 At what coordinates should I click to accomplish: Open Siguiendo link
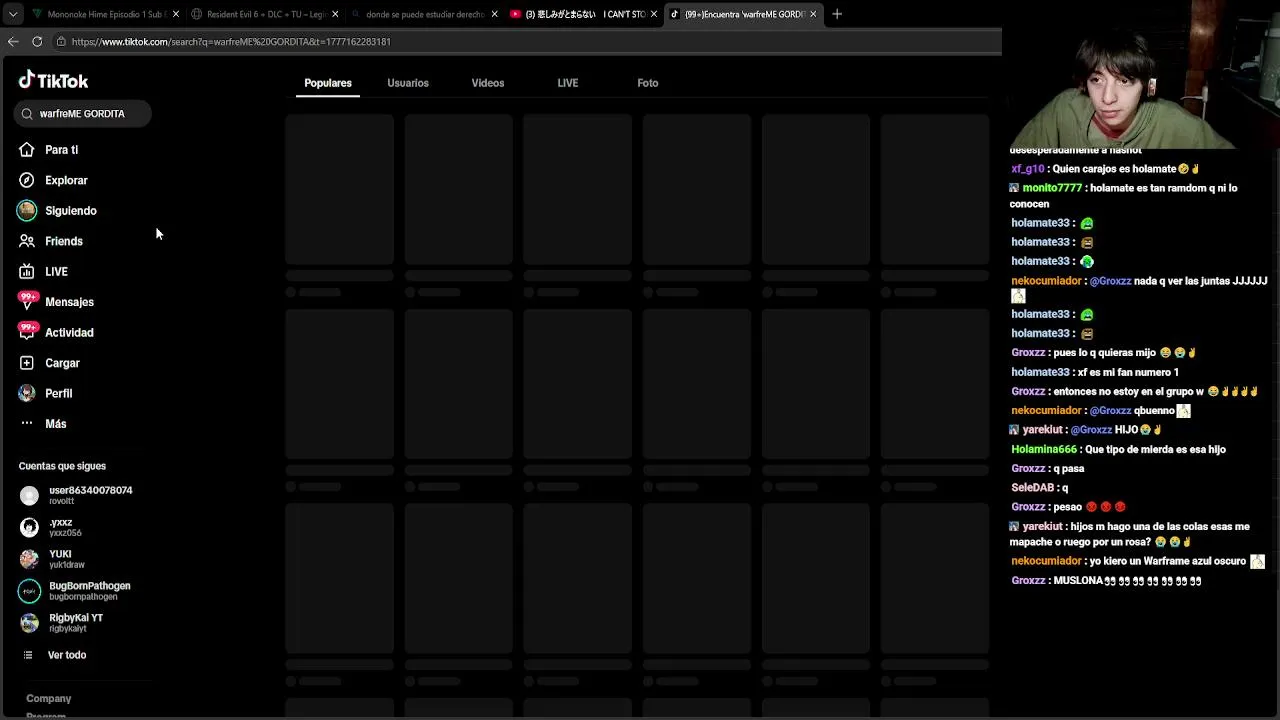71,211
